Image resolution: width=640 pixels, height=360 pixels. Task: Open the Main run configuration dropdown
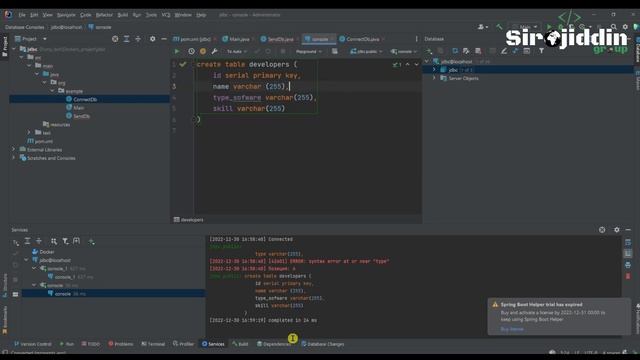click(525, 27)
